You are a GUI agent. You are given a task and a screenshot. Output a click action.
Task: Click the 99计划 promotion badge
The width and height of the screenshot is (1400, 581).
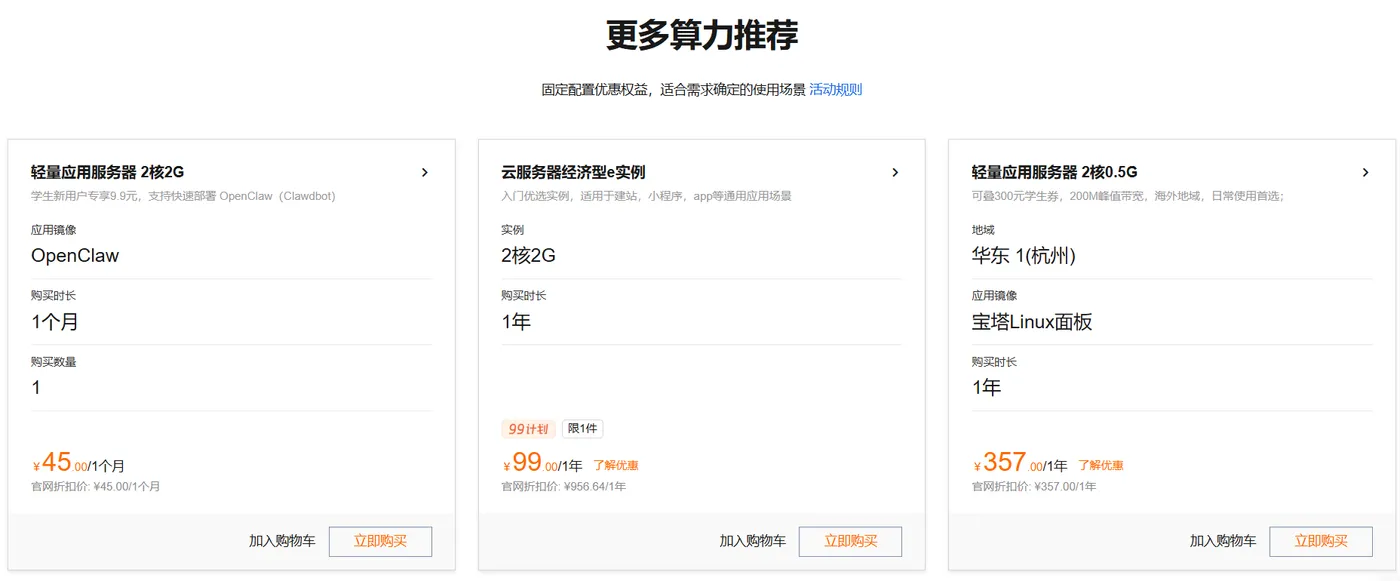528,429
